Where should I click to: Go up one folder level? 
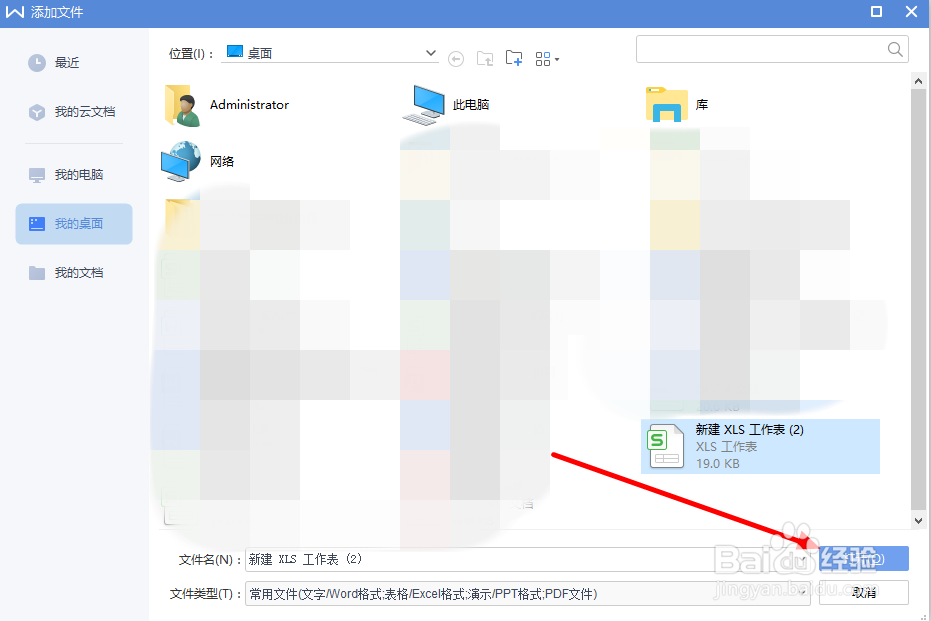coord(485,58)
